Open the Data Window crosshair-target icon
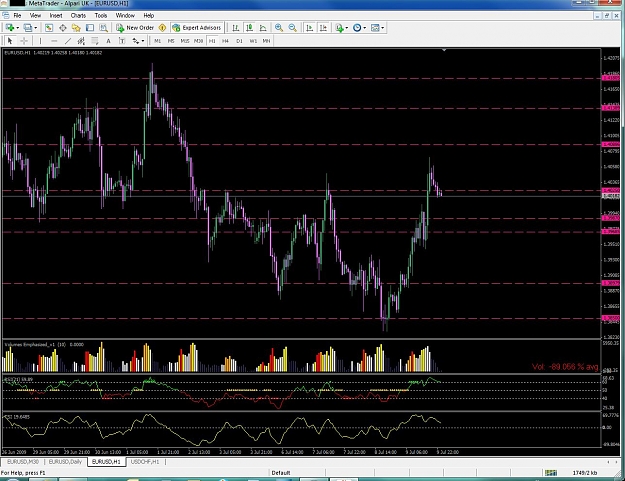This screenshot has height=481, width=625. click(63, 28)
